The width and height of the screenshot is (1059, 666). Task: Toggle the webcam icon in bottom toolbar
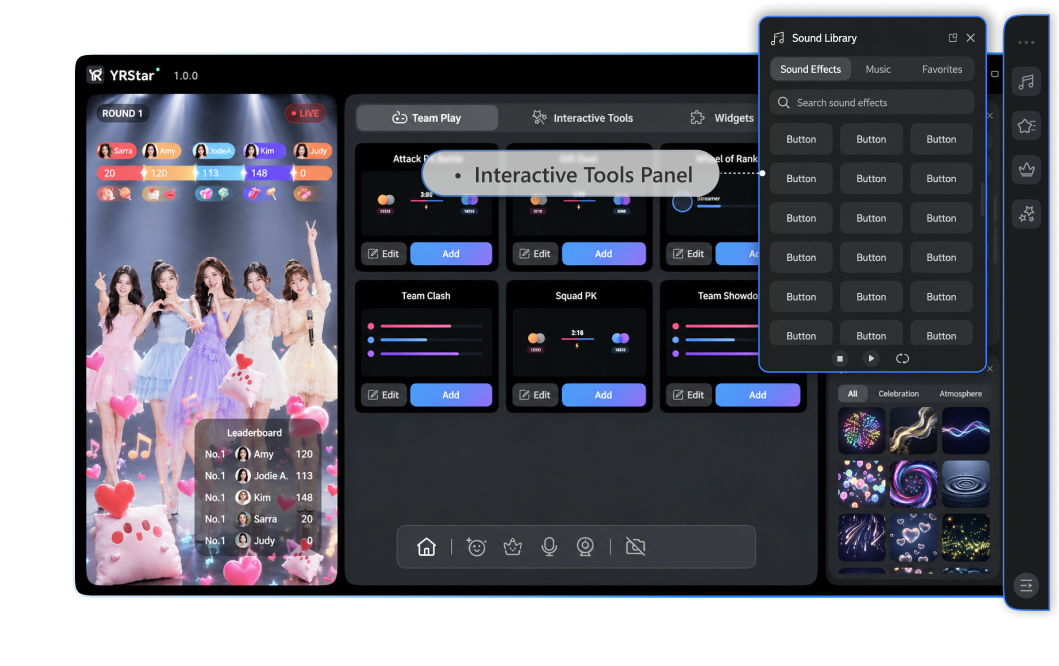point(585,546)
